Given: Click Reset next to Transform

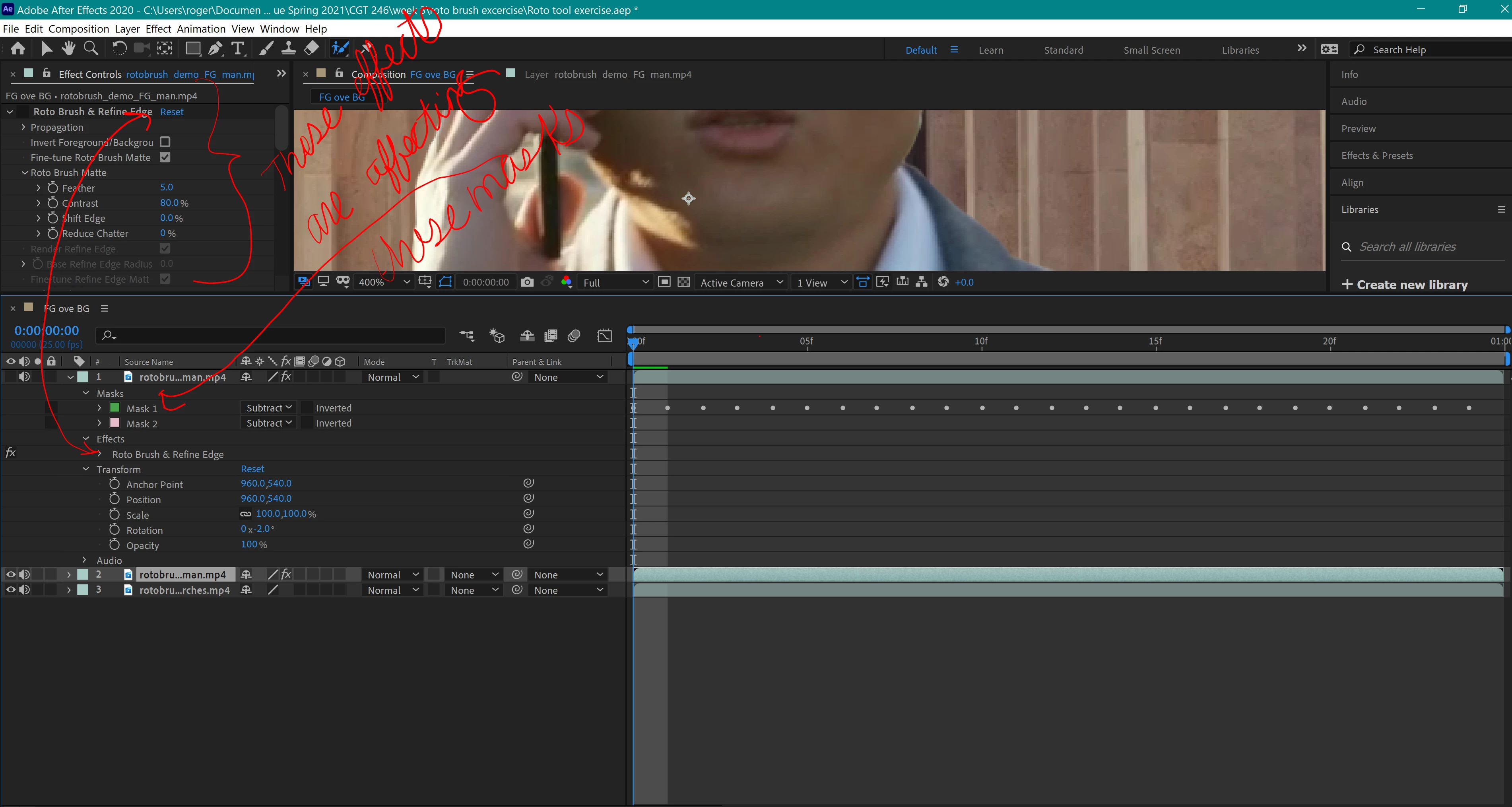Looking at the screenshot, I should click(x=252, y=469).
